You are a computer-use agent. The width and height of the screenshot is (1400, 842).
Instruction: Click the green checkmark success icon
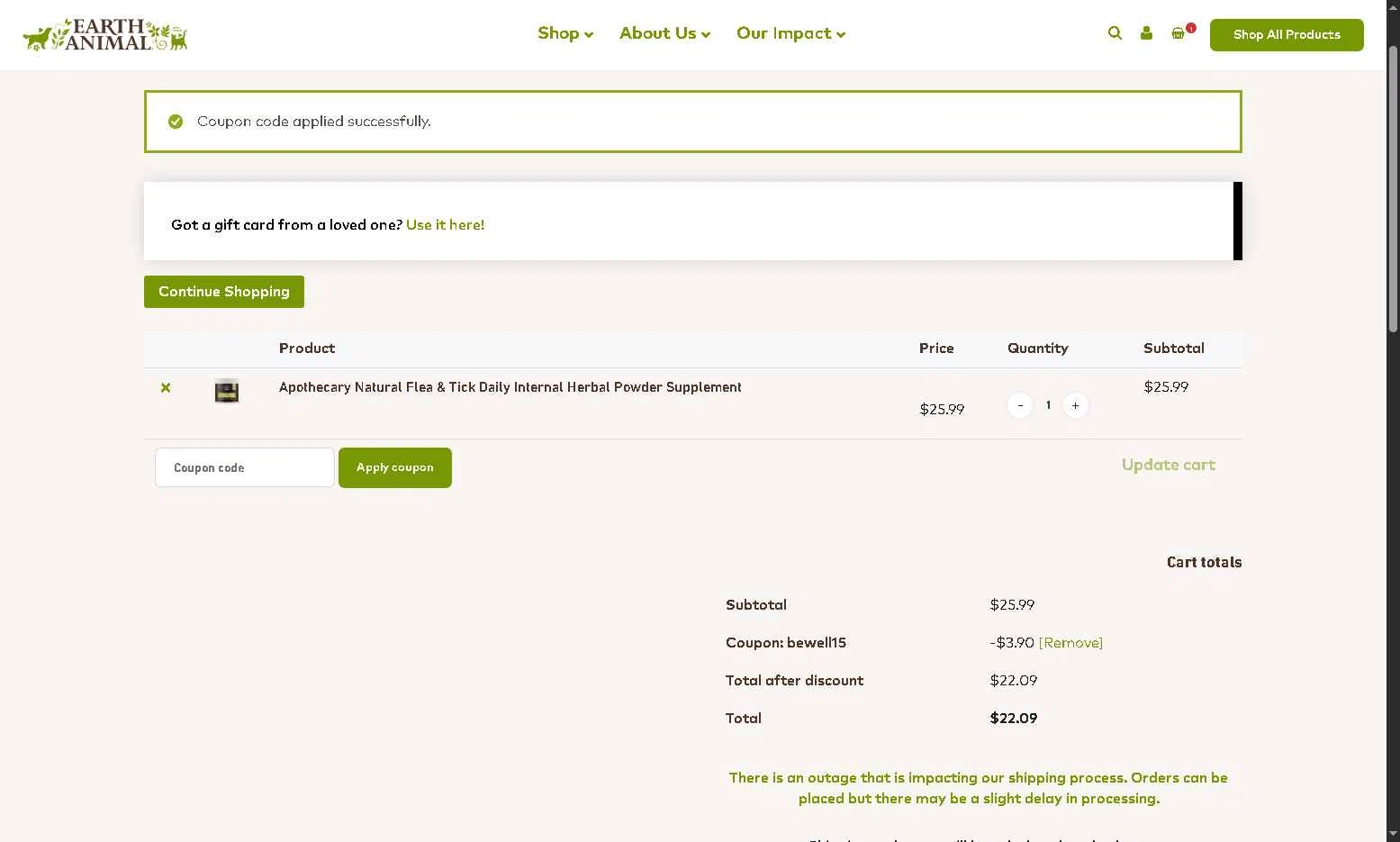pyautogui.click(x=176, y=122)
